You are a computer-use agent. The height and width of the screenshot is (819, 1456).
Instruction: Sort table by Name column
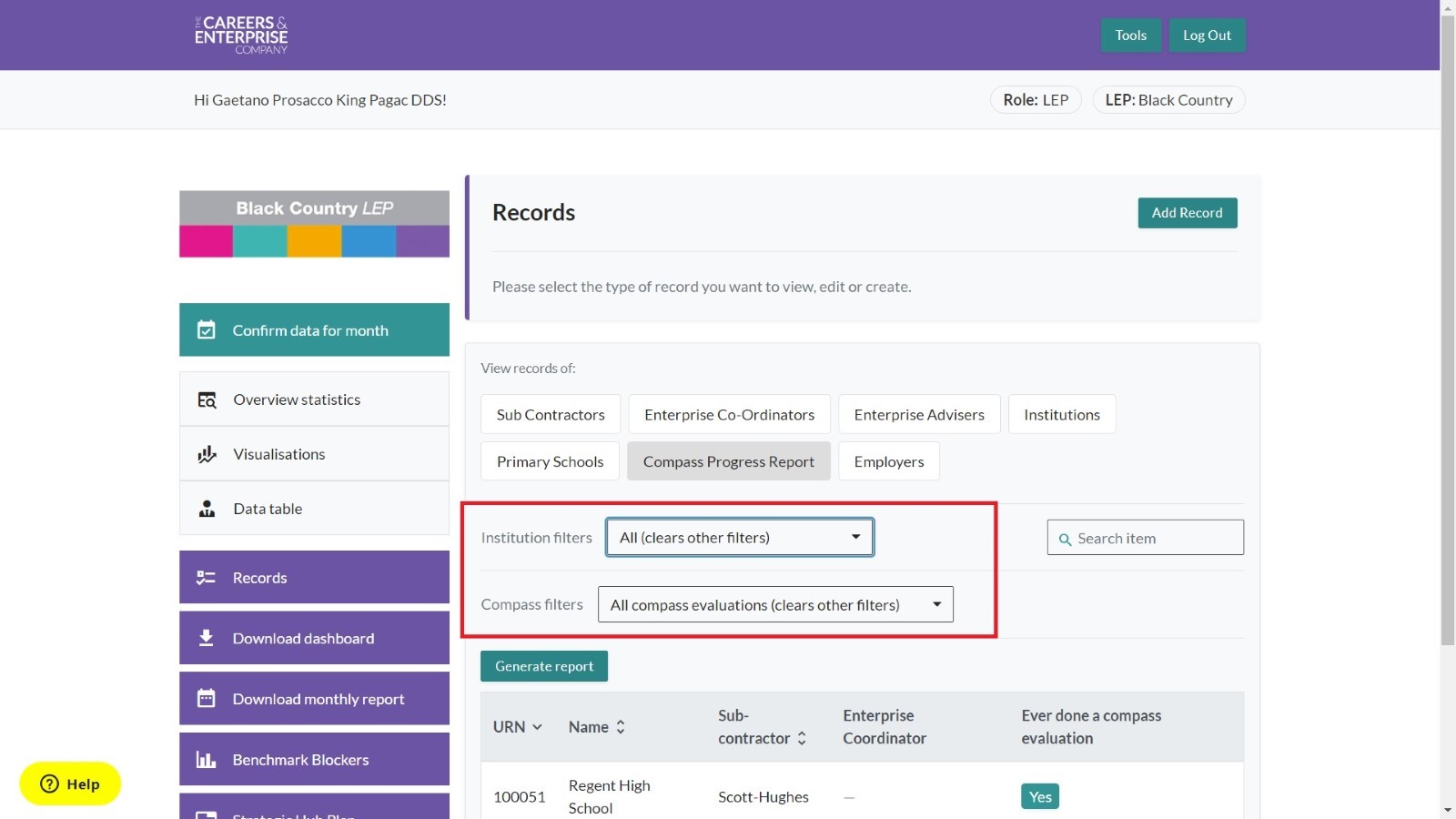597,727
